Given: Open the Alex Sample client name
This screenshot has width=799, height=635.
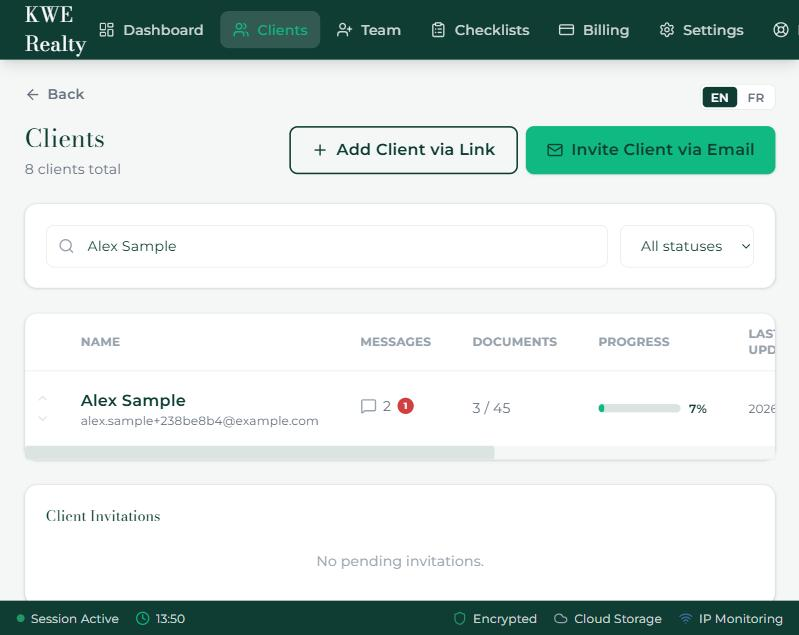Looking at the screenshot, I should [x=133, y=400].
